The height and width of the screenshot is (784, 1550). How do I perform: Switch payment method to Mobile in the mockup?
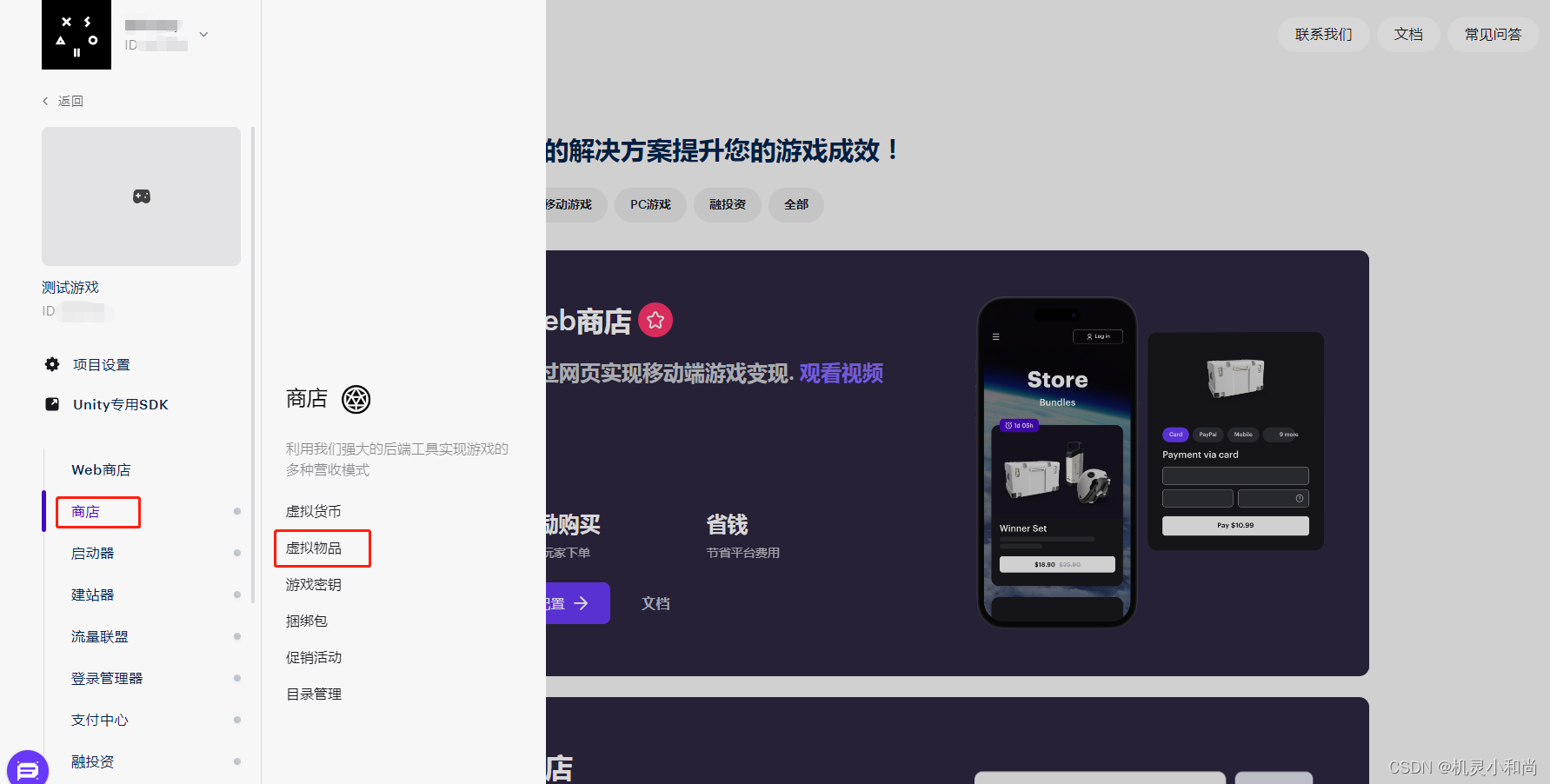(1242, 435)
